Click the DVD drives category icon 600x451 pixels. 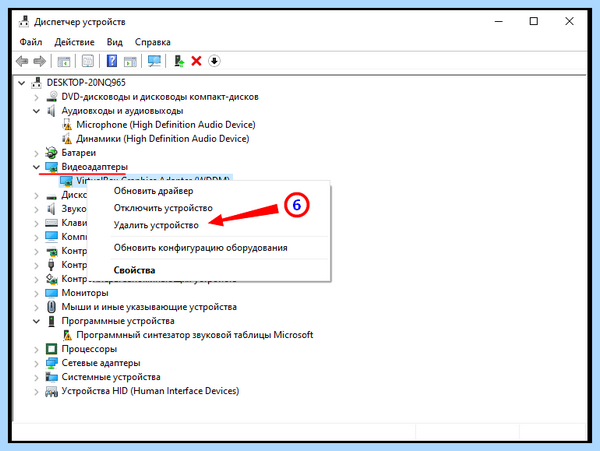click(51, 97)
